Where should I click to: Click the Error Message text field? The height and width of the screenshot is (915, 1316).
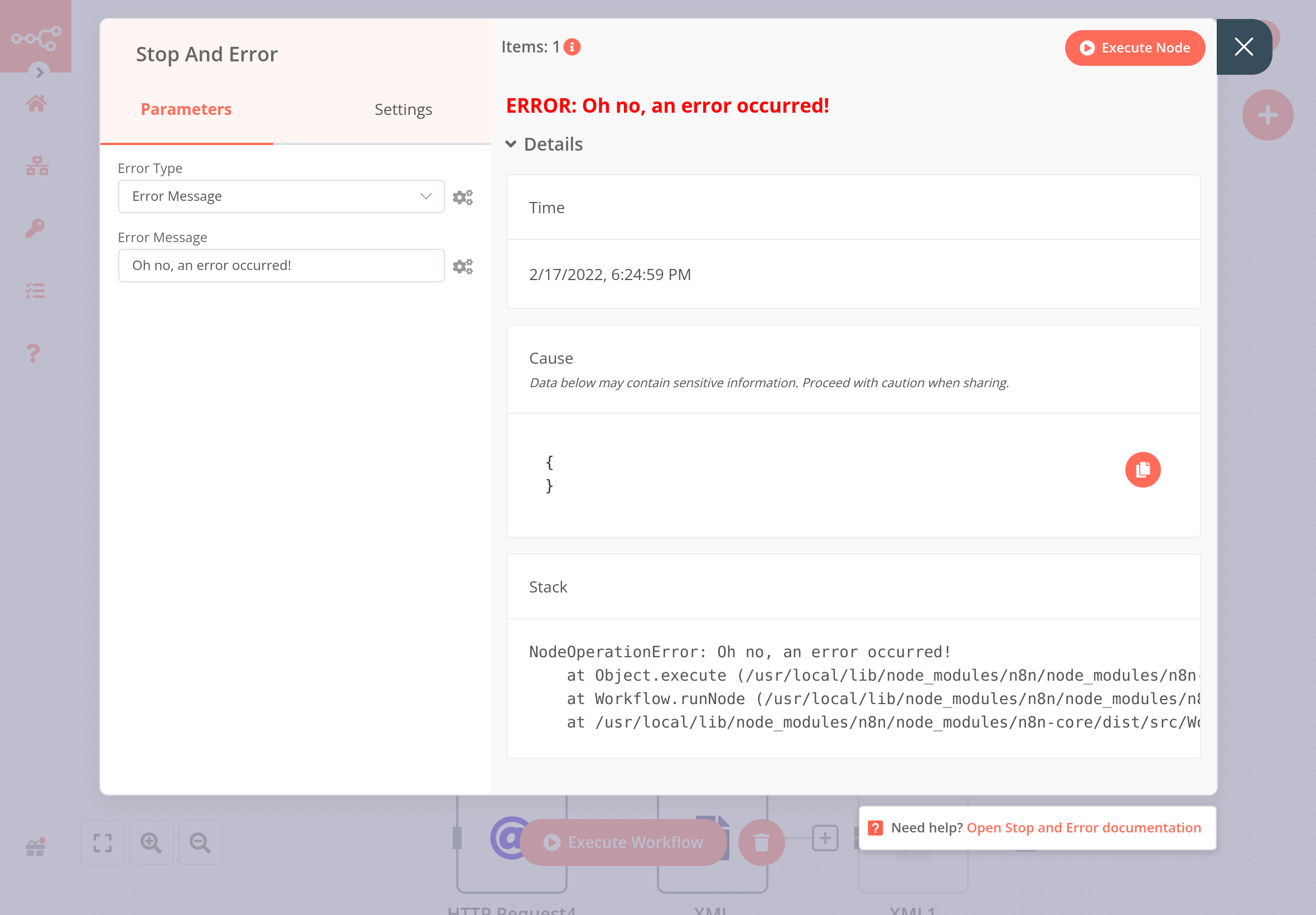tap(280, 266)
